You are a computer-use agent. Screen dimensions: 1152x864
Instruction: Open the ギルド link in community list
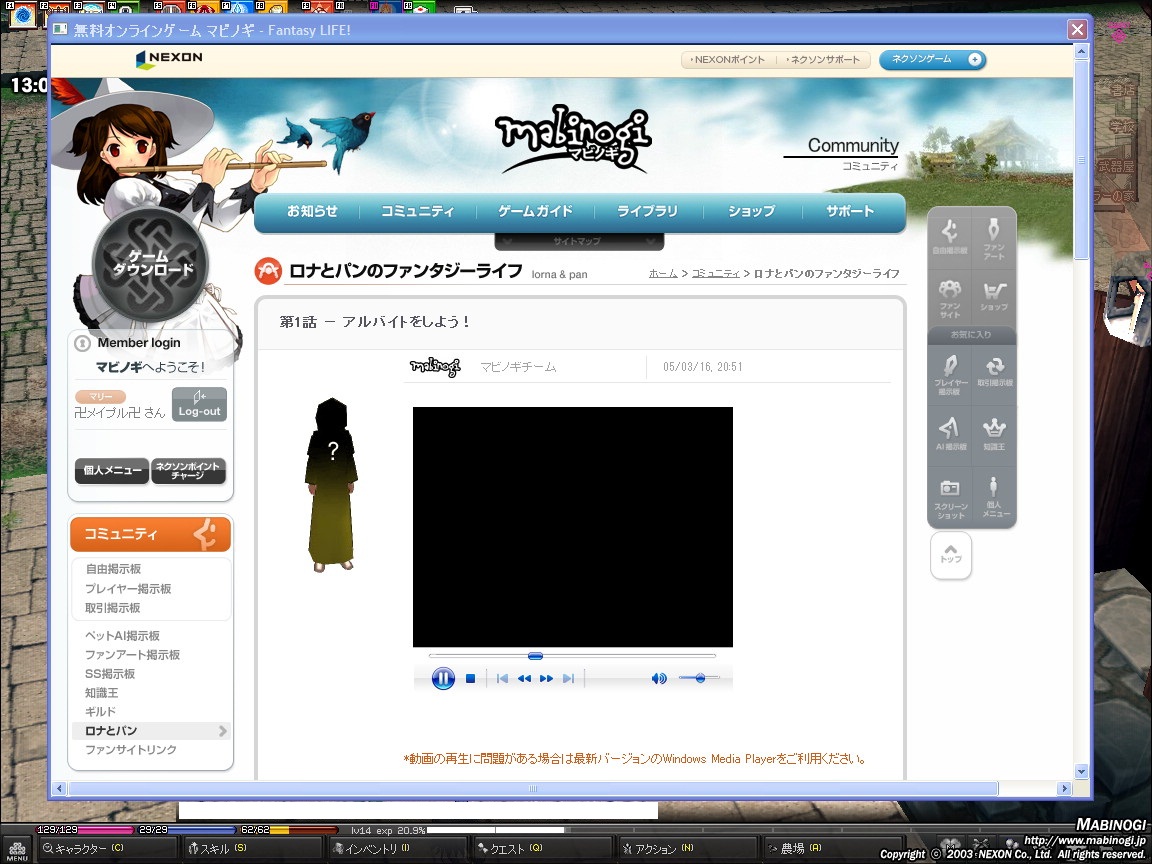pos(100,712)
